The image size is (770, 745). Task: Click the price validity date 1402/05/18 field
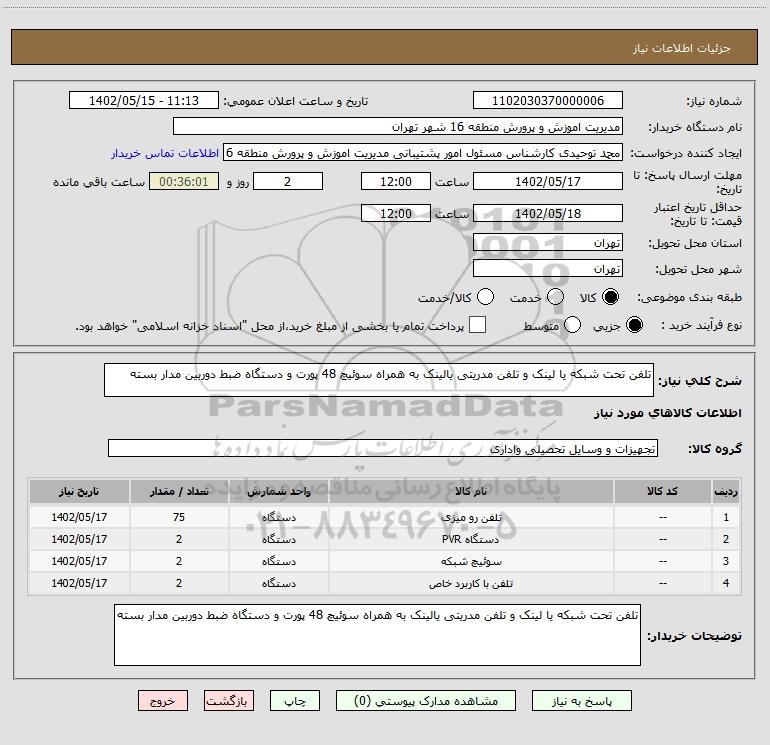point(548,213)
